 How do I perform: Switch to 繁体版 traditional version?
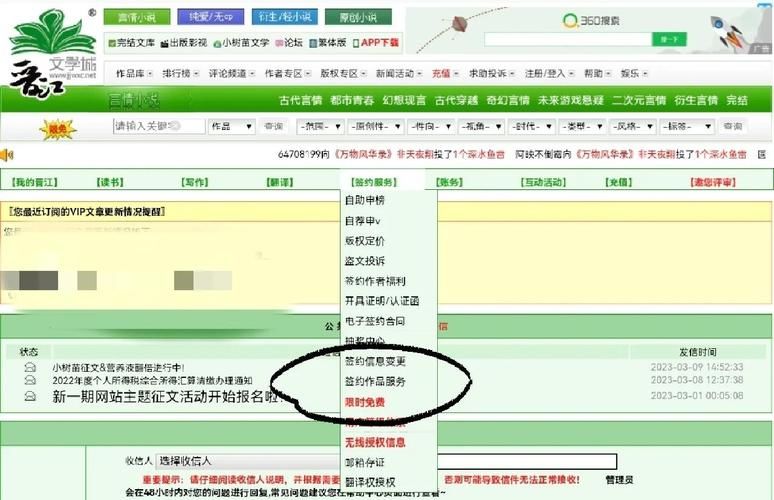click(x=327, y=43)
